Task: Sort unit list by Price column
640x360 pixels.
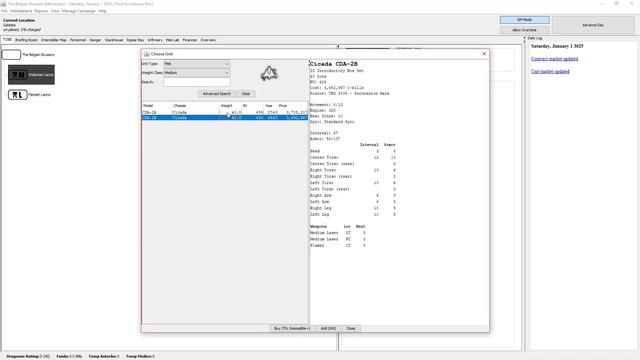Action: pyautogui.click(x=283, y=106)
